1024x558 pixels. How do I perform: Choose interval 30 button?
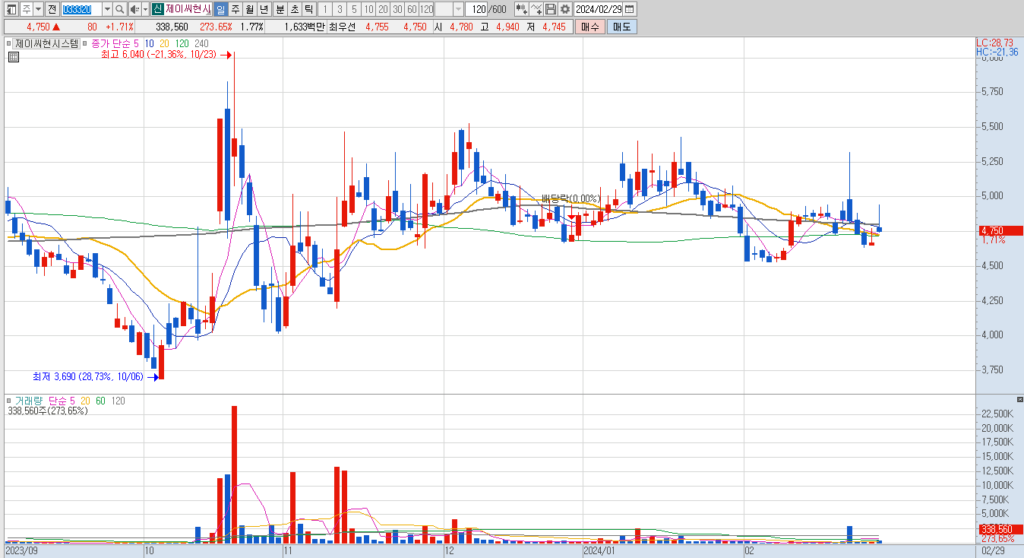(397, 9)
